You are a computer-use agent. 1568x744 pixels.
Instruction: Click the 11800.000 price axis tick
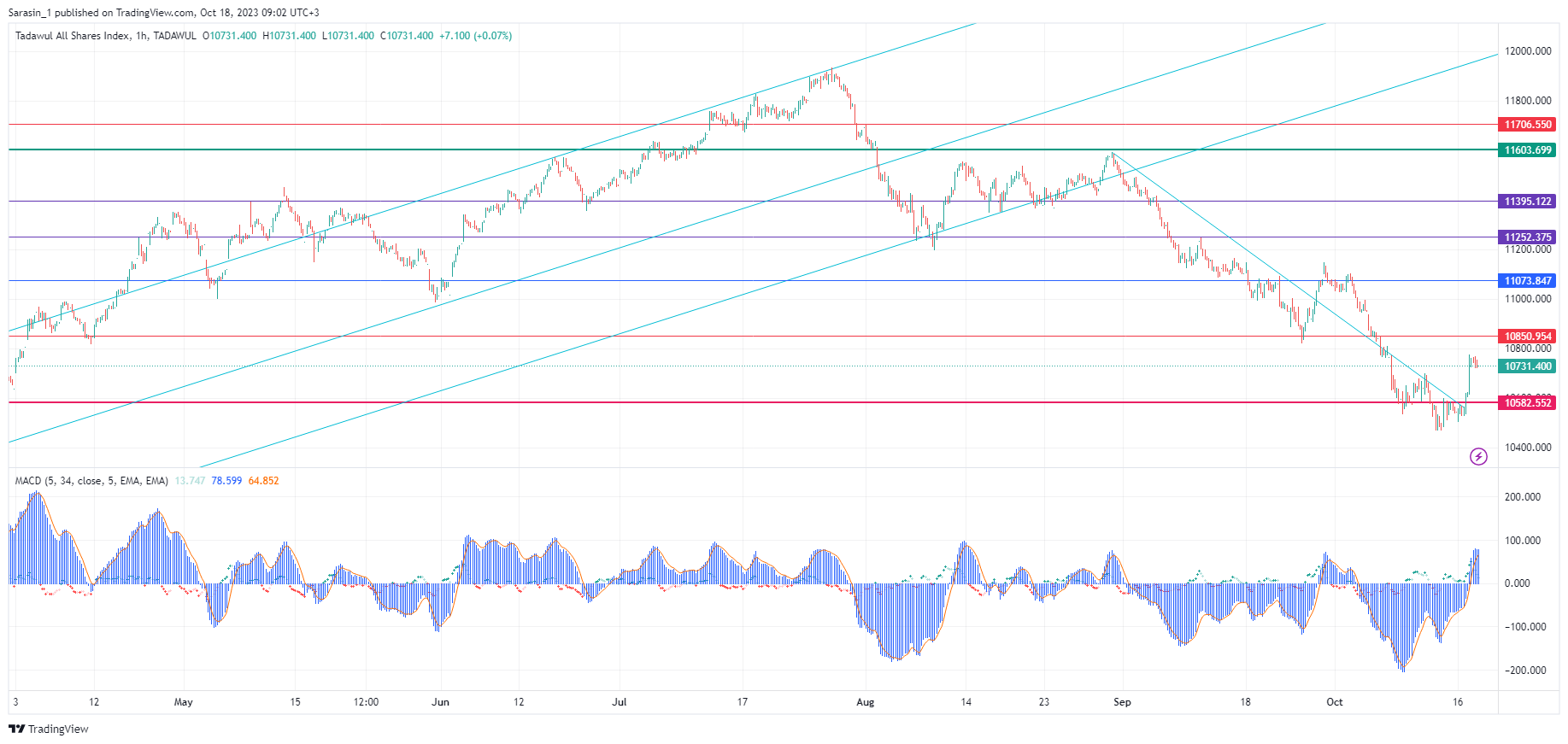1528,101
